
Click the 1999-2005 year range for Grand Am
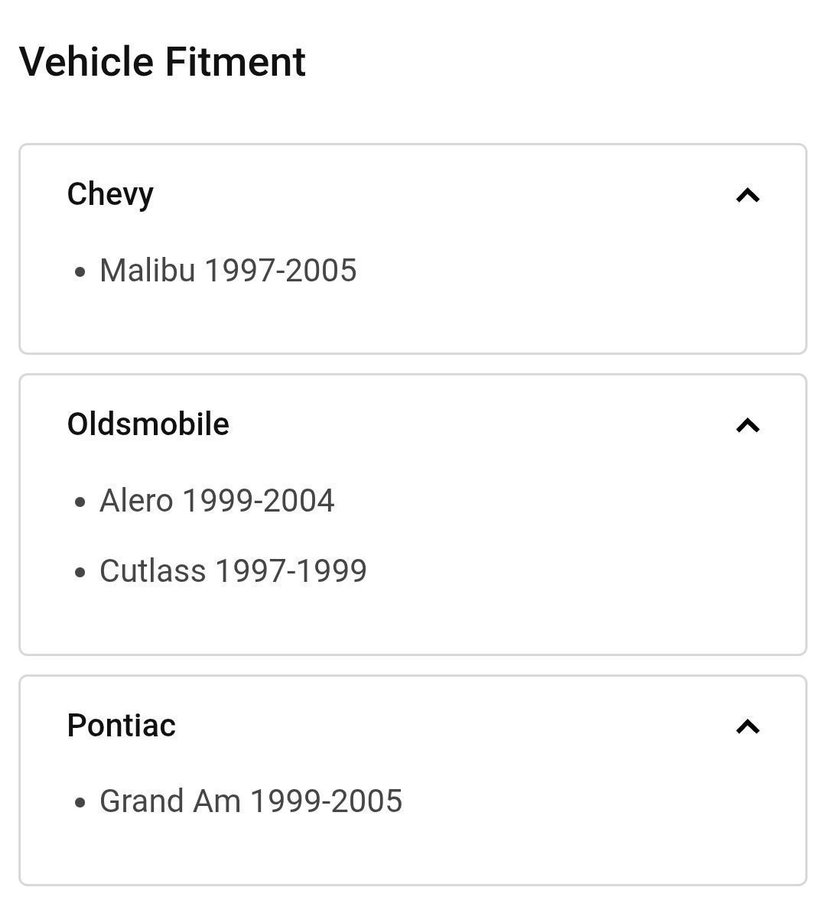[326, 801]
